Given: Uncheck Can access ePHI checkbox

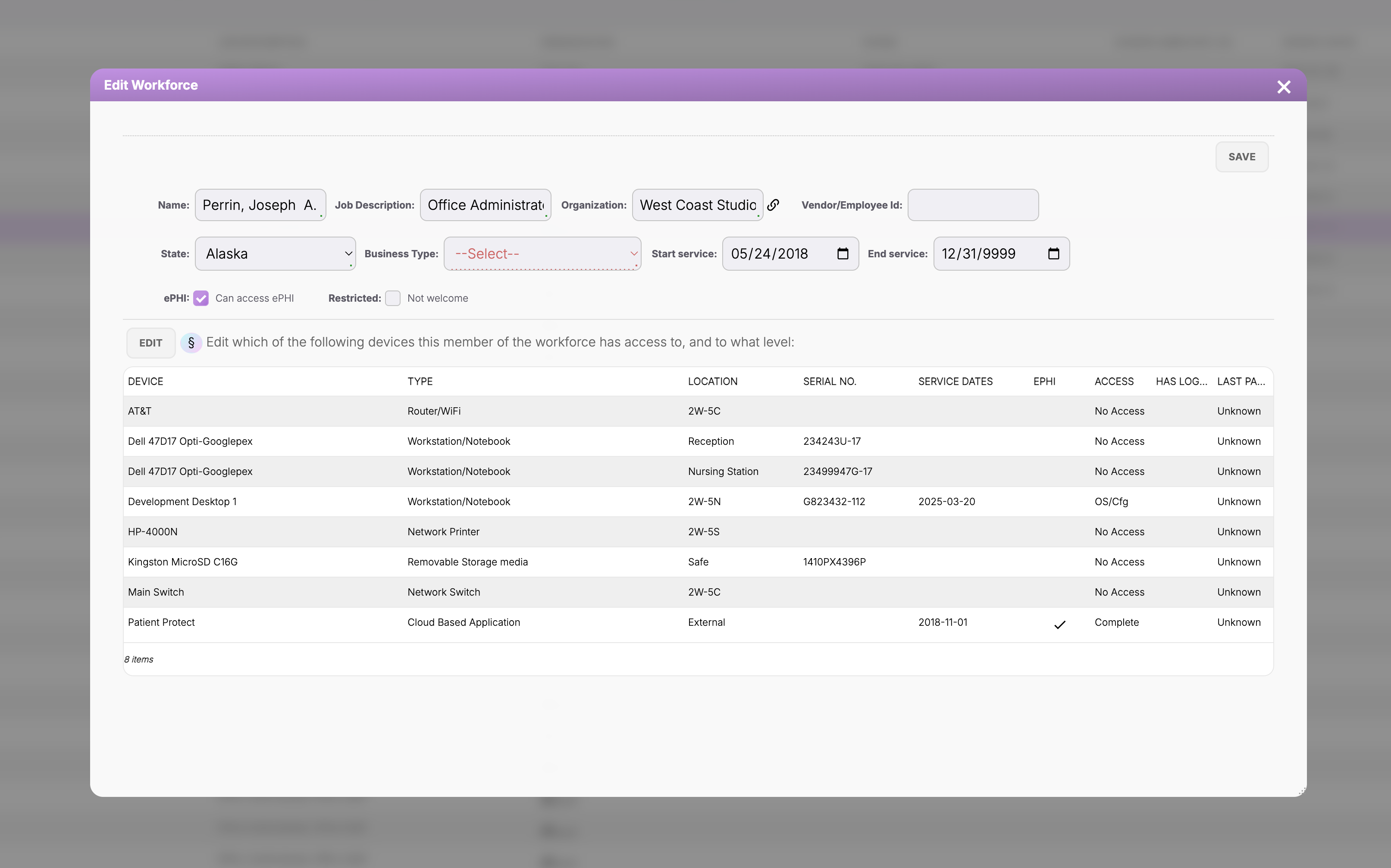Looking at the screenshot, I should 201,298.
